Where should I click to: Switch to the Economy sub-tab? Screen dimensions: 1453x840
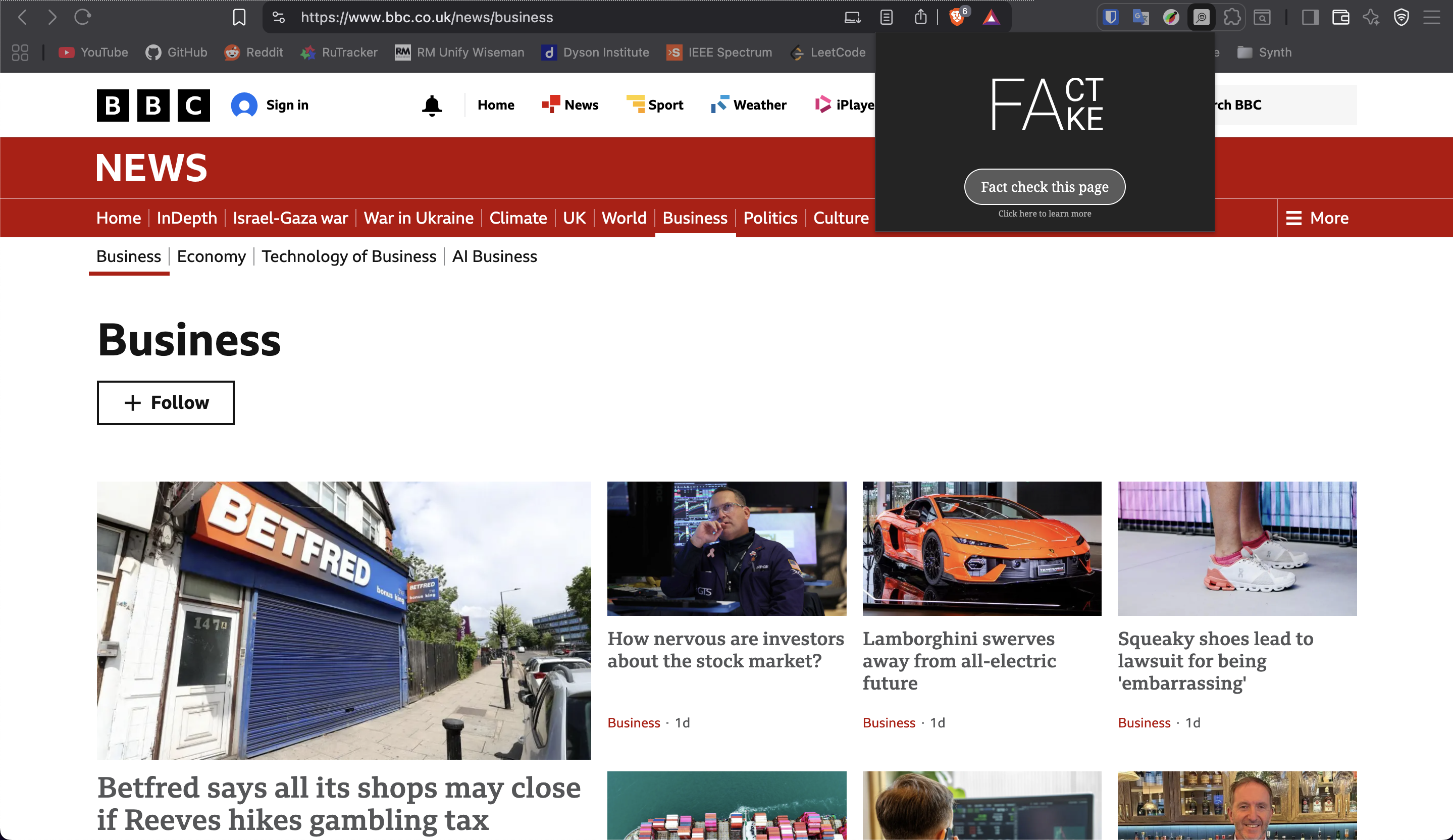click(211, 256)
